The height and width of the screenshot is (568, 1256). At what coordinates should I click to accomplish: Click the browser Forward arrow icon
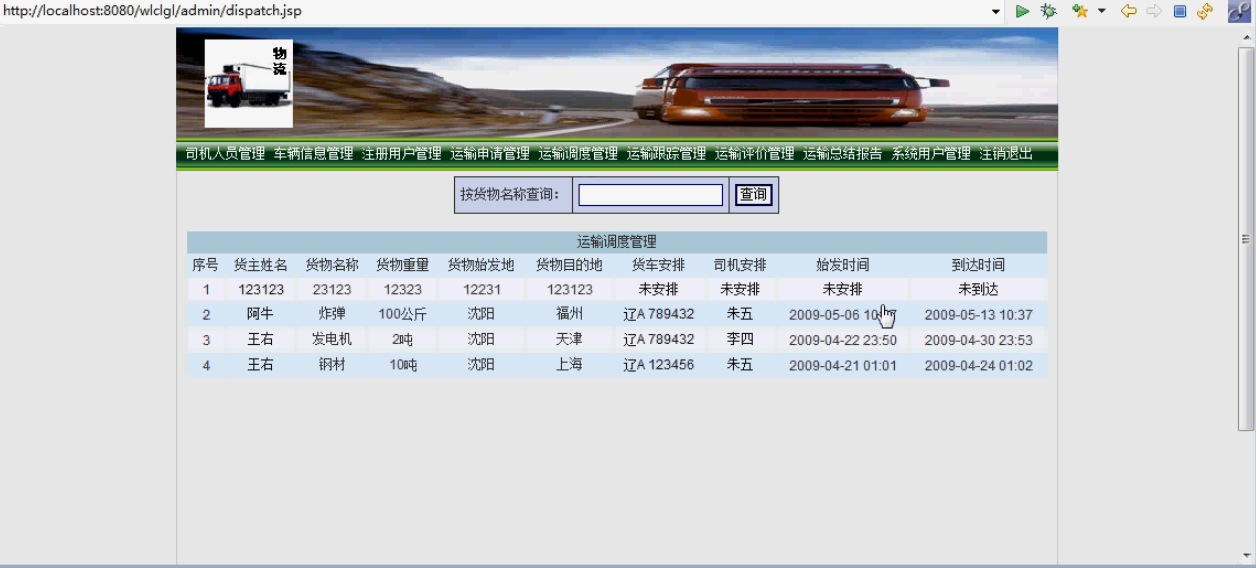pos(1154,11)
